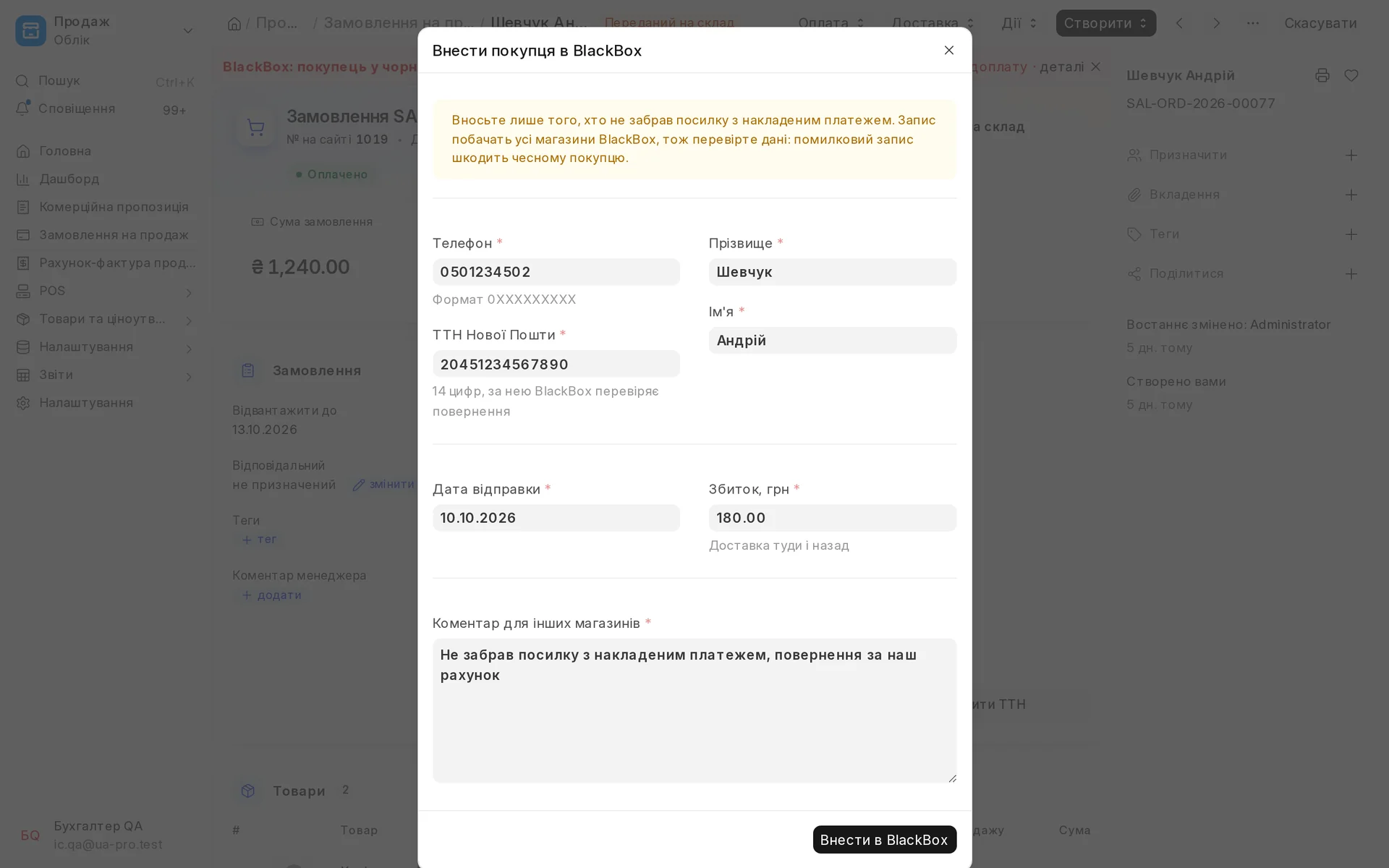
Task: Expand the Звіти sidebar section
Action: pyautogui.click(x=188, y=377)
